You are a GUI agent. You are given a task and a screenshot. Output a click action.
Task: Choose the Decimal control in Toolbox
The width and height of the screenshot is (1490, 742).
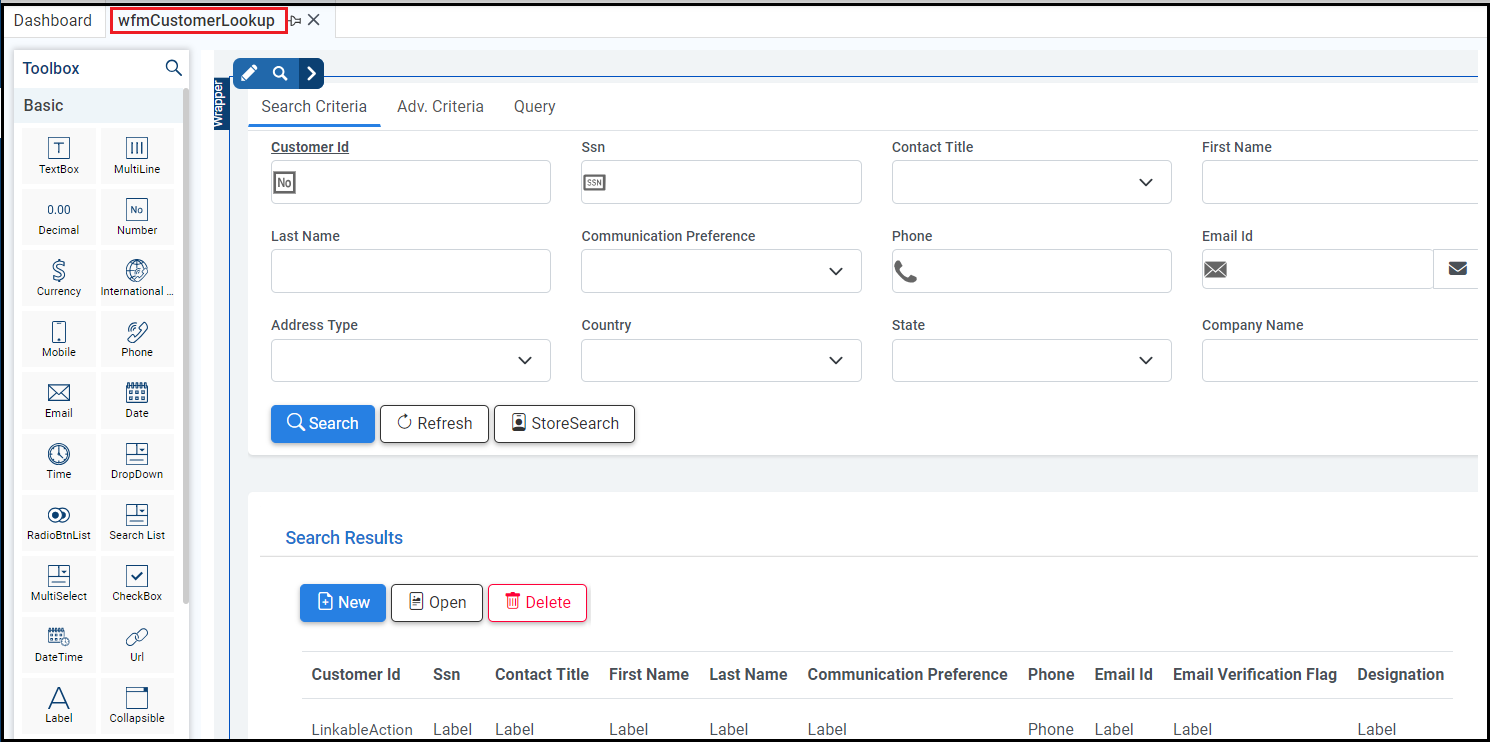point(59,217)
